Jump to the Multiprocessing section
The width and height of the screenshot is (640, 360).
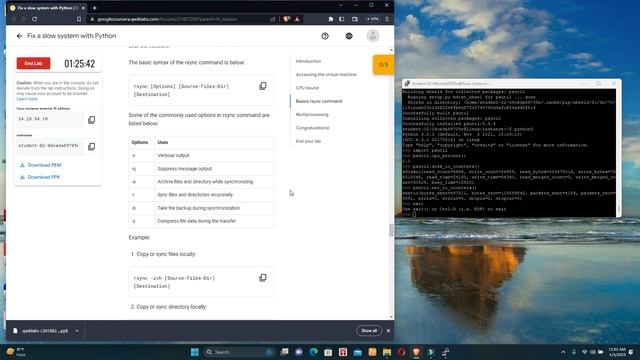tap(312, 115)
